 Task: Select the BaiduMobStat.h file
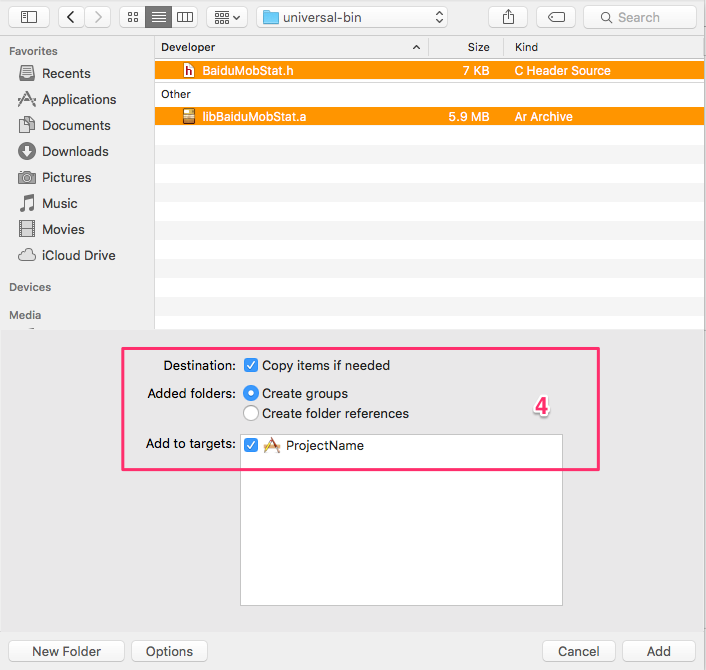pyautogui.click(x=430, y=71)
